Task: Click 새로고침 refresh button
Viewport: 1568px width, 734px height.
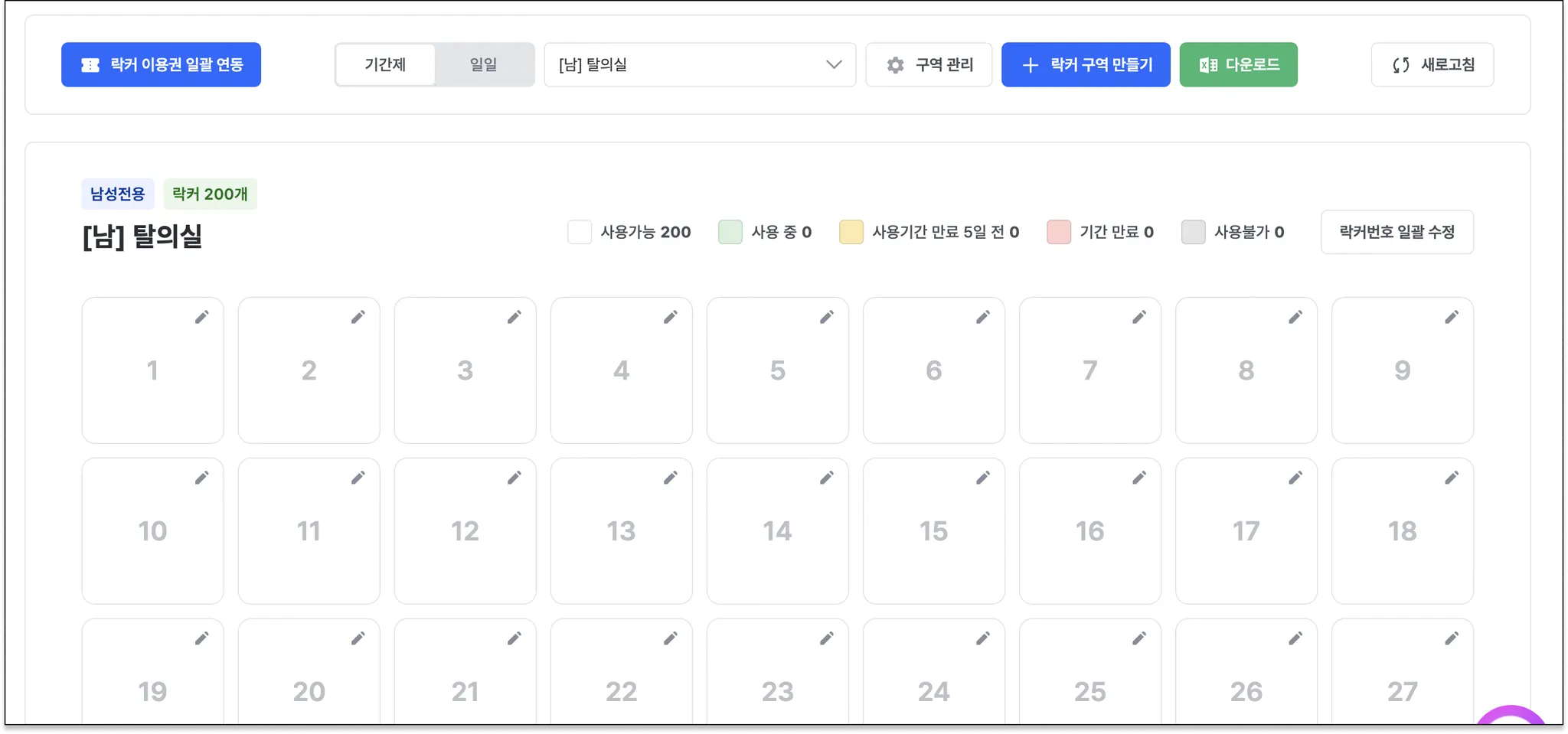Action: pos(1432,65)
